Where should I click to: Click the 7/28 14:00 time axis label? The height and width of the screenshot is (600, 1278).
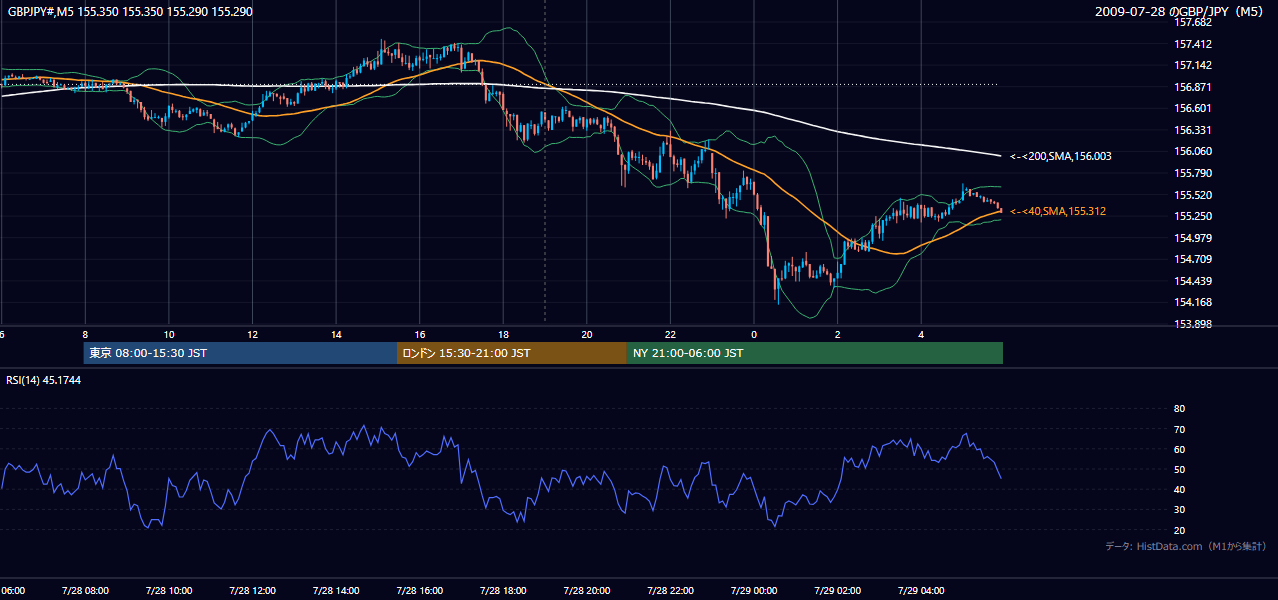[x=336, y=591]
